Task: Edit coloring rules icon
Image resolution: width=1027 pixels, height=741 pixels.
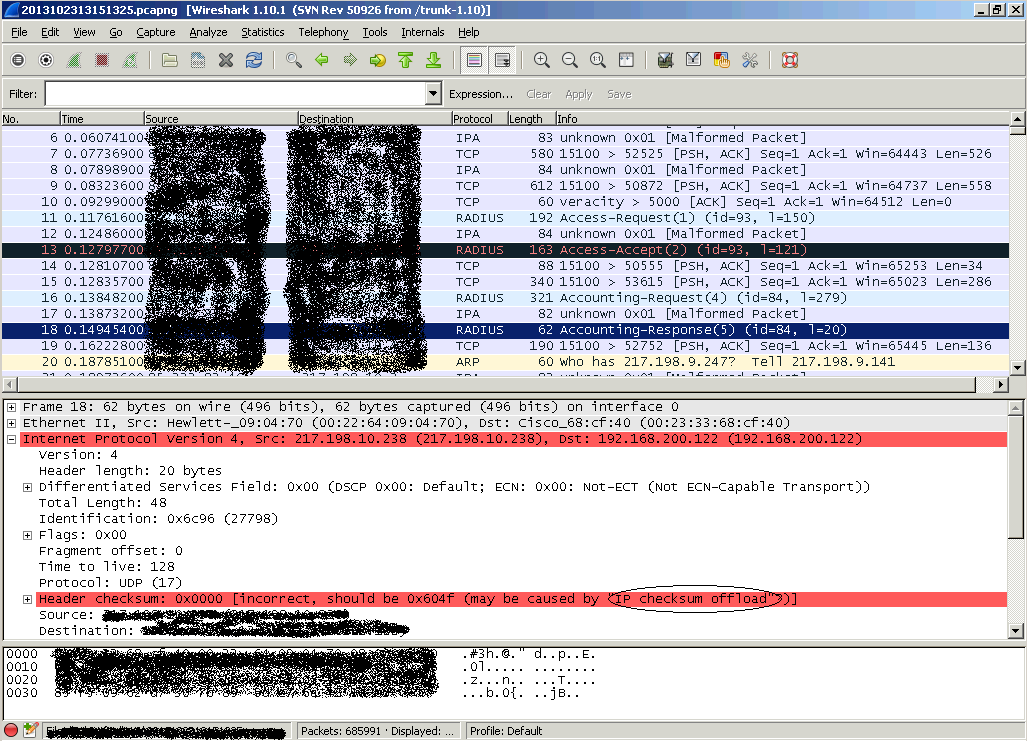Action: 722,60
